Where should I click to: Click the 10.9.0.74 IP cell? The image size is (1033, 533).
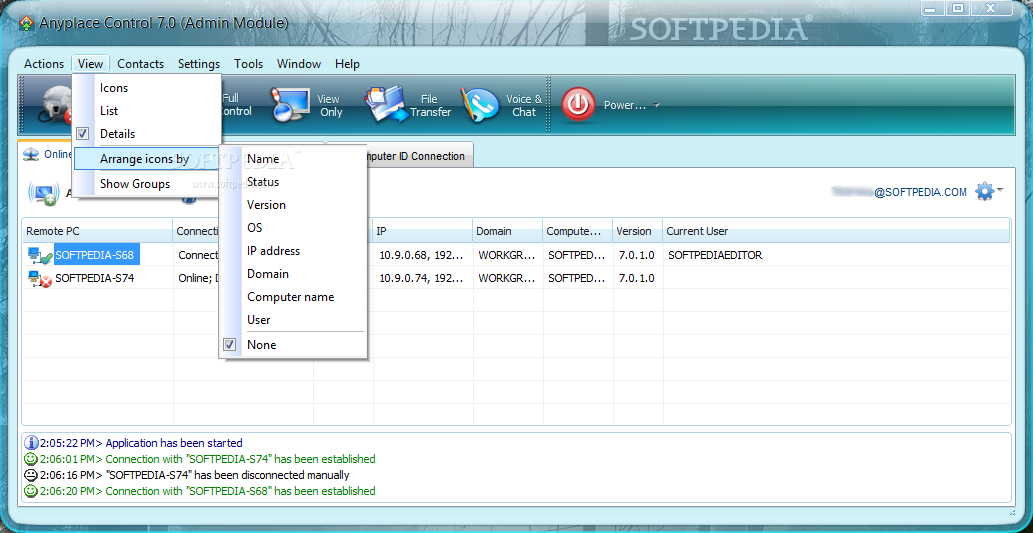point(422,278)
